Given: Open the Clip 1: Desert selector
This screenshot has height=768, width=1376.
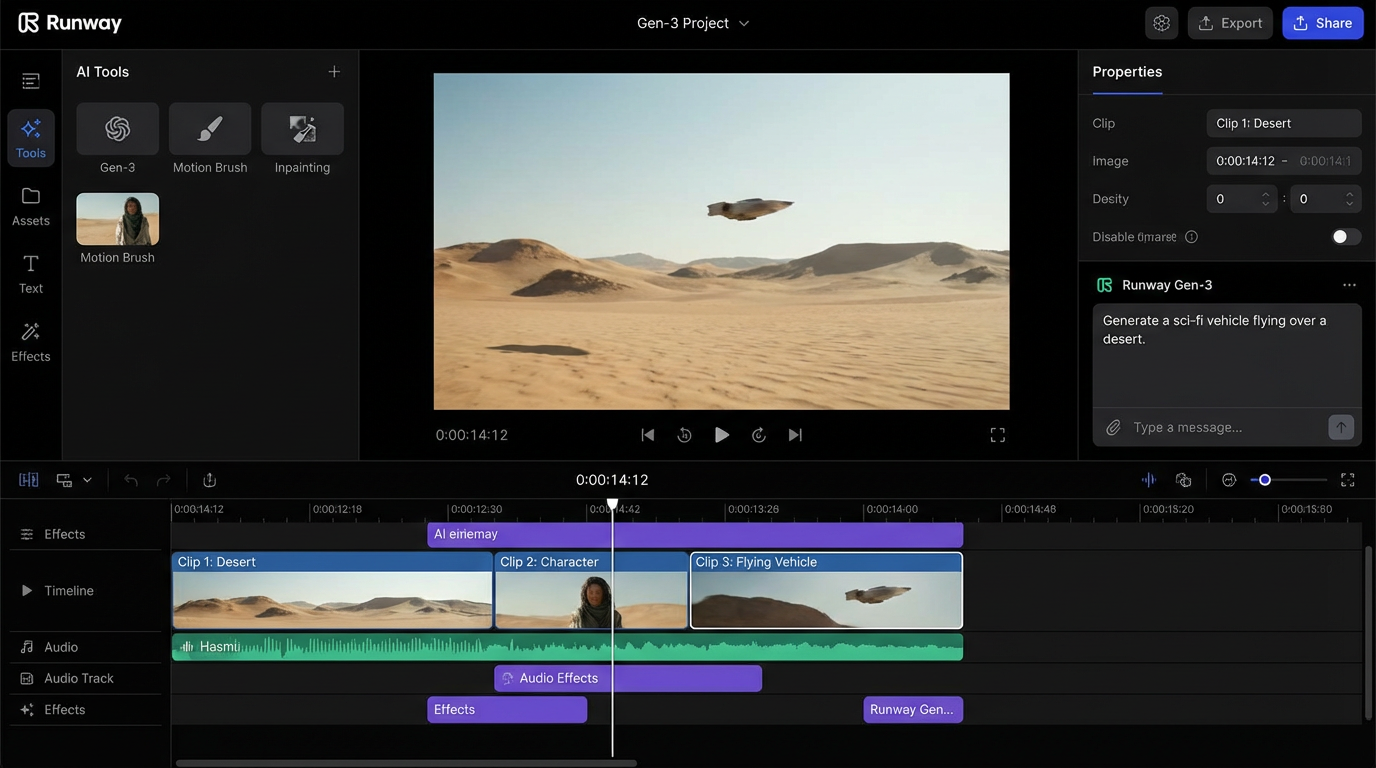Looking at the screenshot, I should 1283,123.
